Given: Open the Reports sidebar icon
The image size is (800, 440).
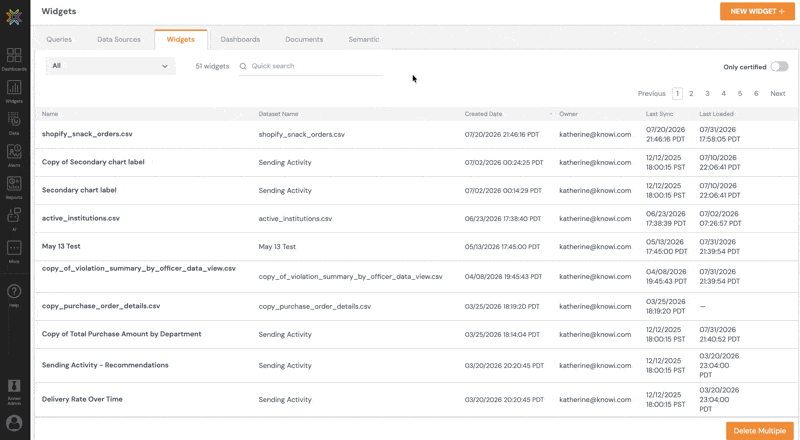Looking at the screenshot, I should [x=14, y=187].
